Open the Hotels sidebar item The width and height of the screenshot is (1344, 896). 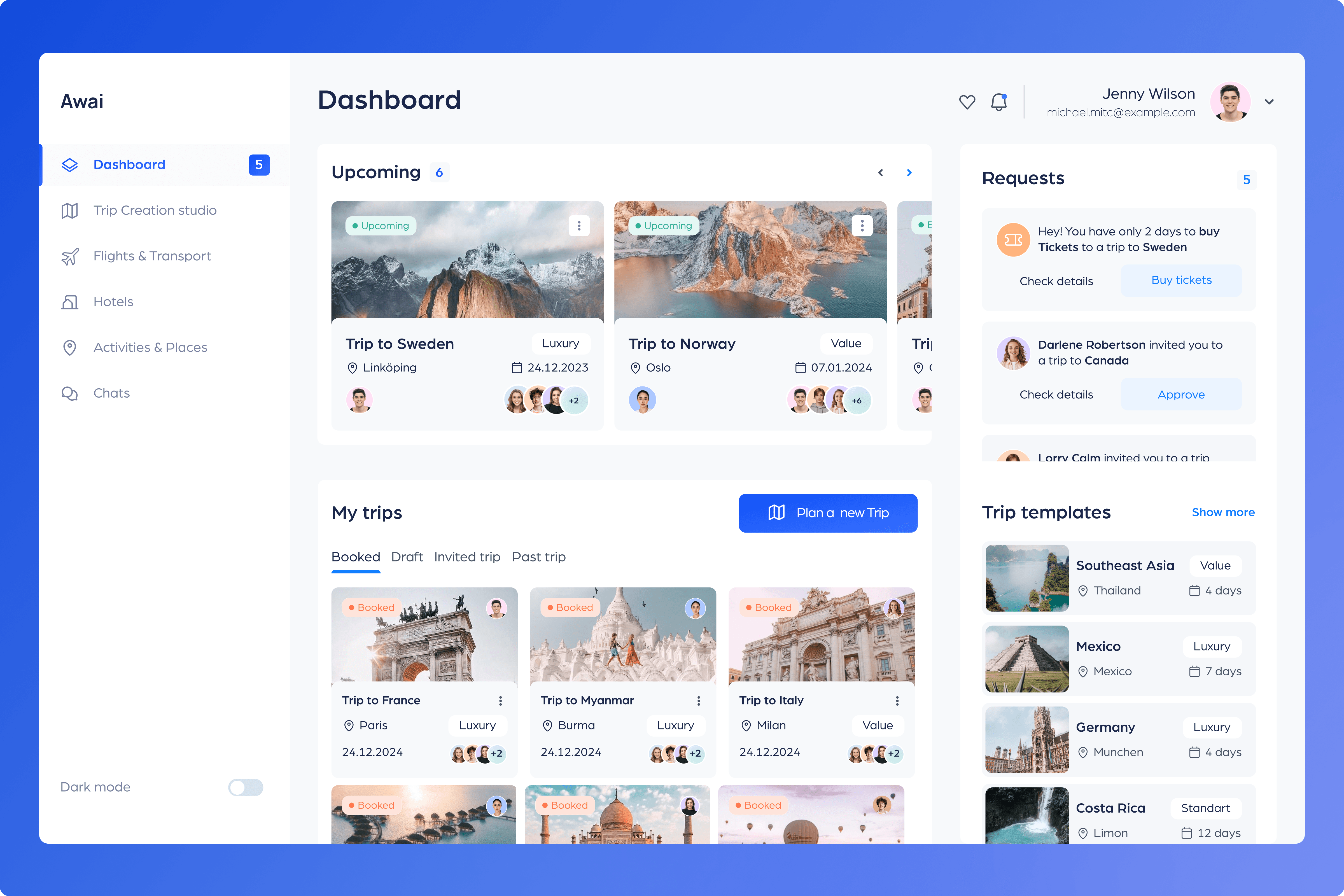[113, 302]
